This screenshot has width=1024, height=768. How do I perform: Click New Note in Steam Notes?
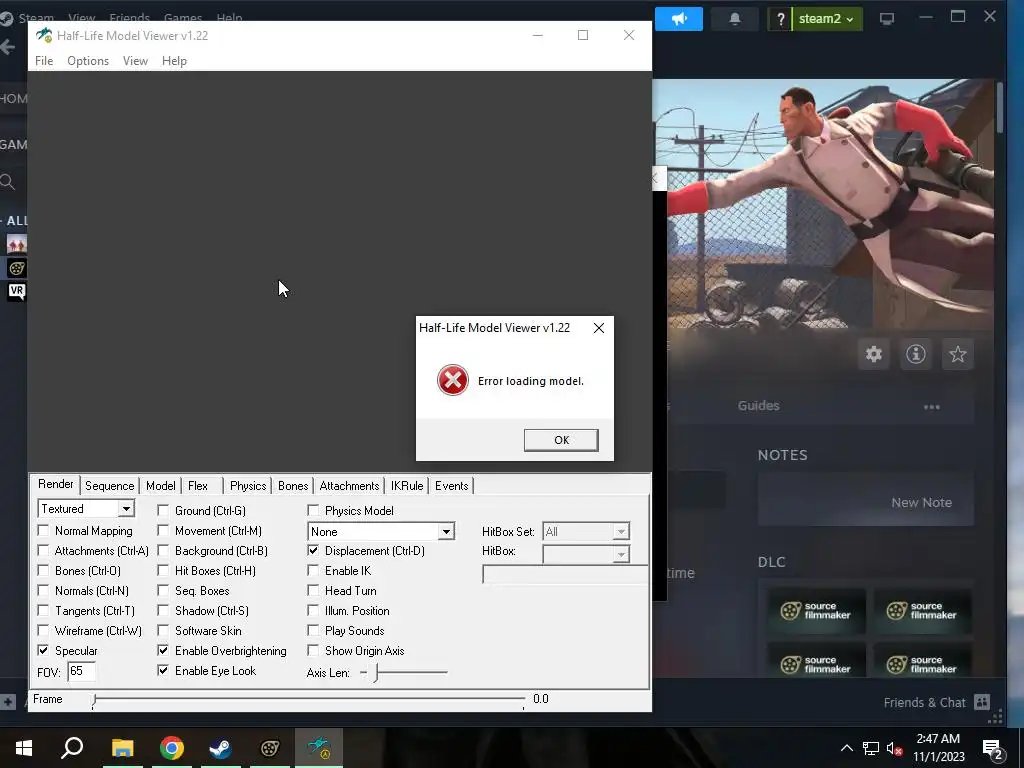[921, 502]
